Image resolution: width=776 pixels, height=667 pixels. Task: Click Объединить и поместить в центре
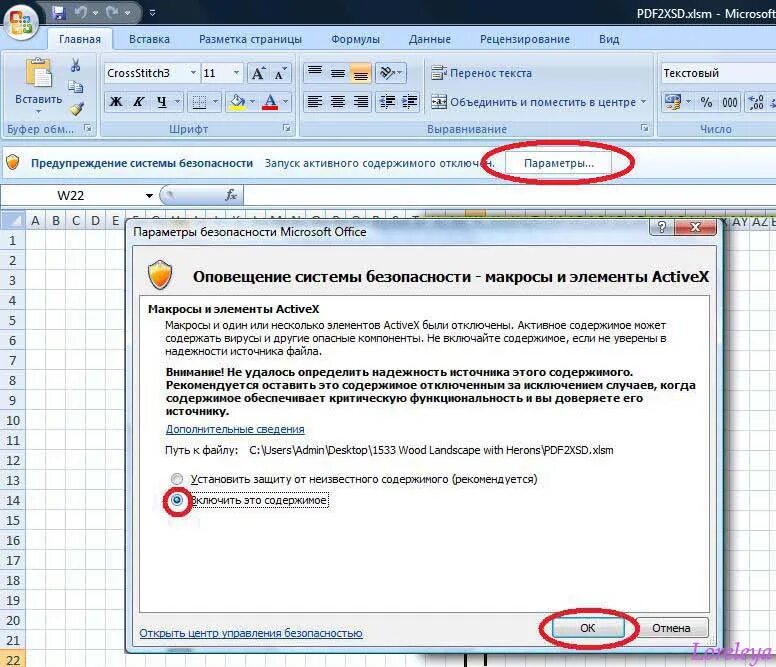pyautogui.click(x=534, y=102)
